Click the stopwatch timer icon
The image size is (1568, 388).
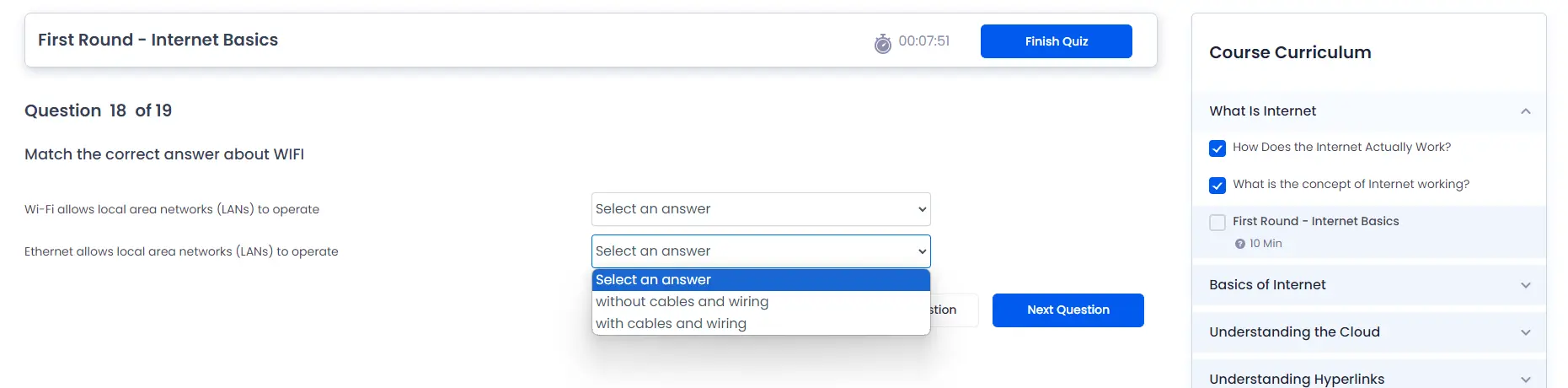pos(882,43)
